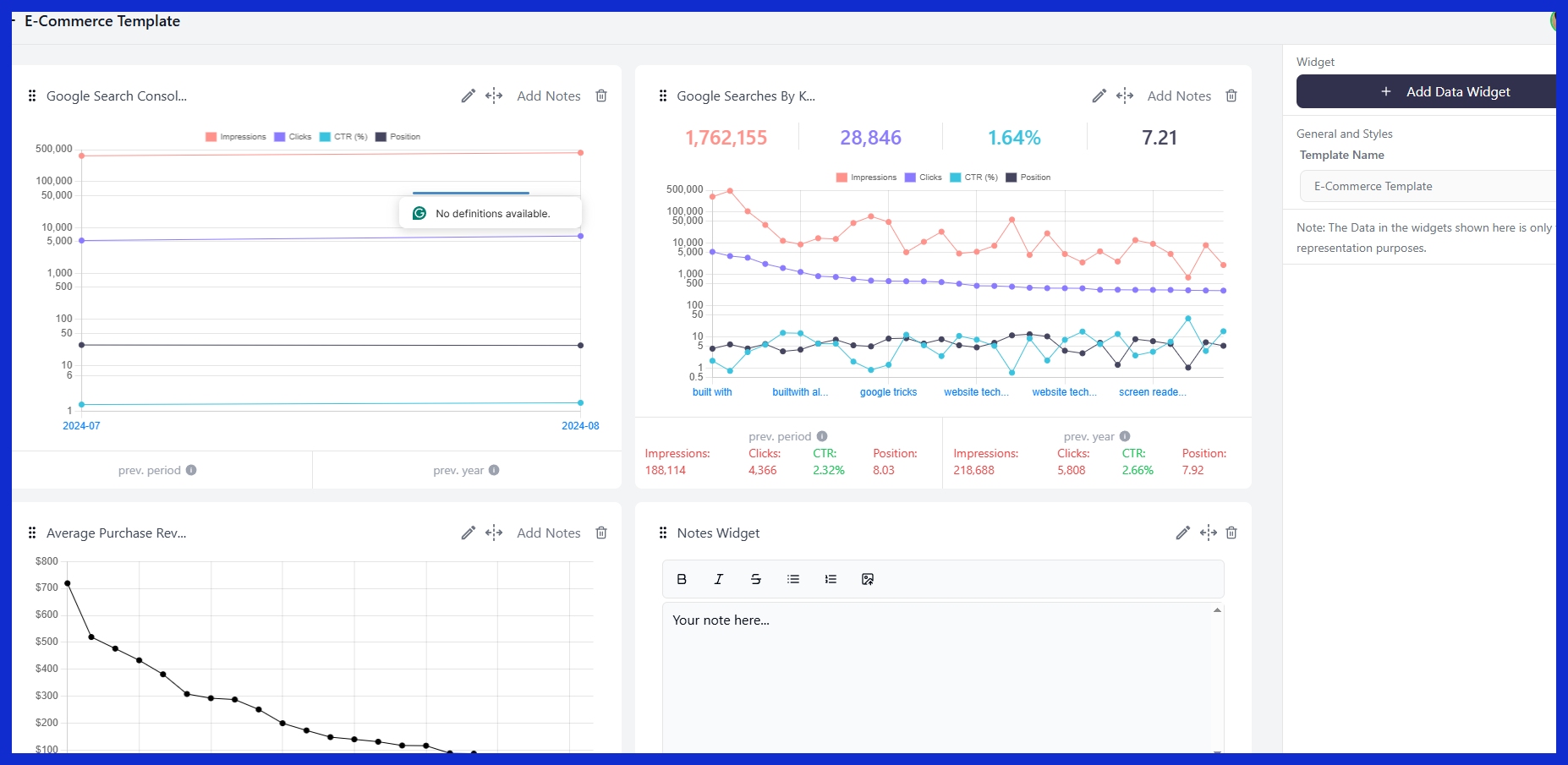This screenshot has width=1568, height=765.
Task: Click the move handle on Google Search Console widget
Action: pos(493,96)
